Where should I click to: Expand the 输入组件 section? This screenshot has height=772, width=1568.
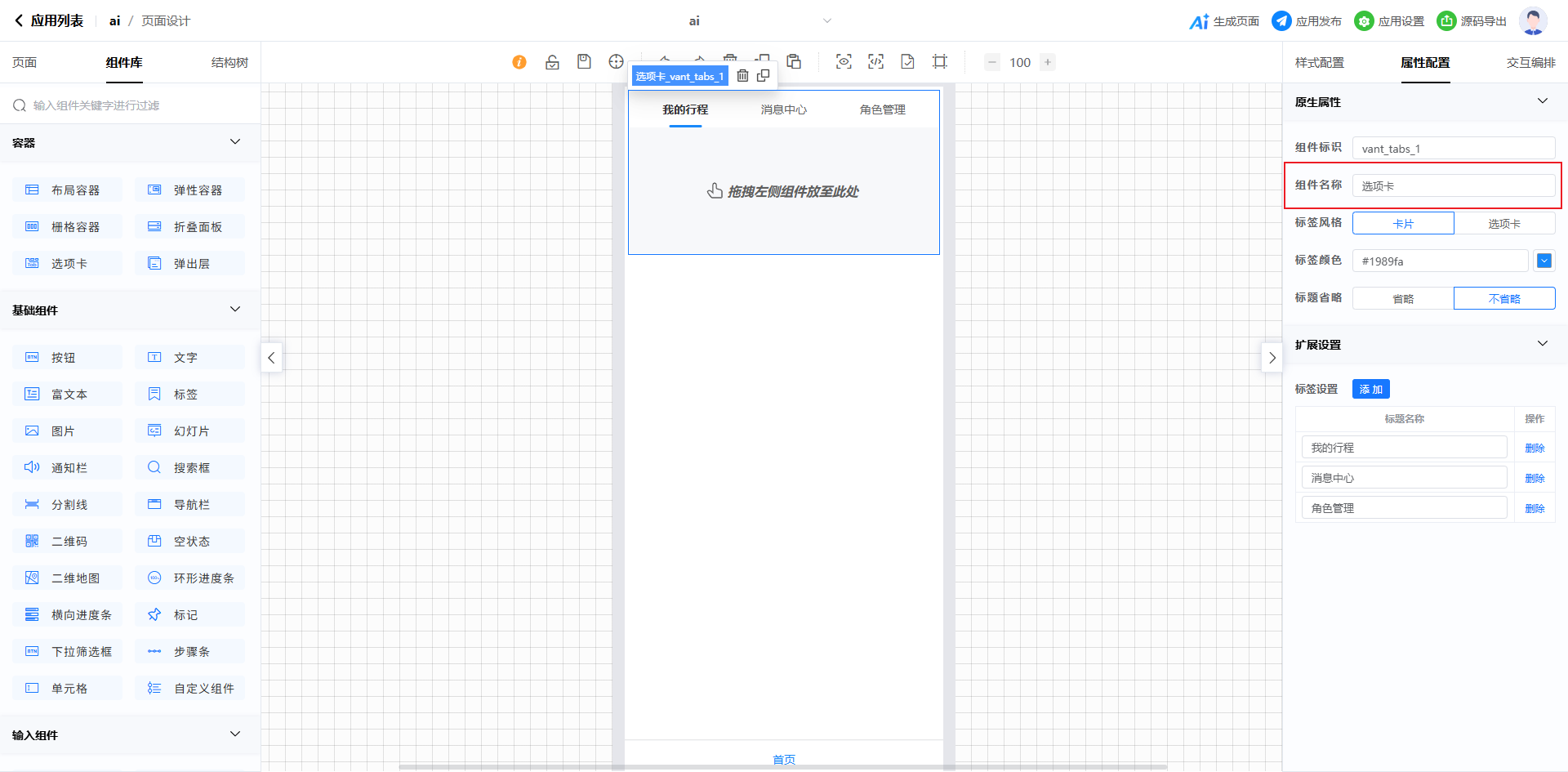pyautogui.click(x=235, y=734)
